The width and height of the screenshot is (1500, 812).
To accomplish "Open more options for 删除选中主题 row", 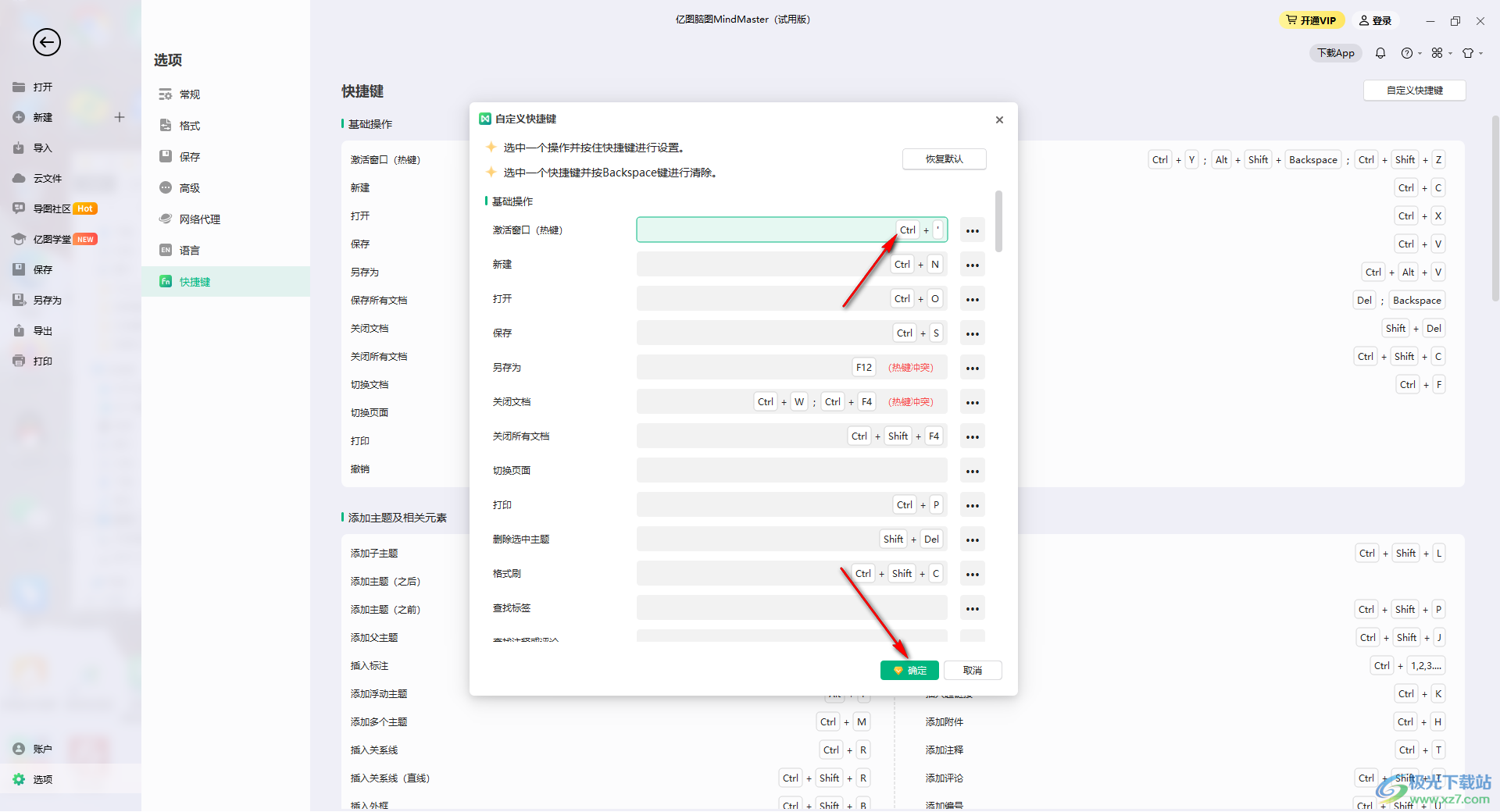I will pyautogui.click(x=972, y=540).
